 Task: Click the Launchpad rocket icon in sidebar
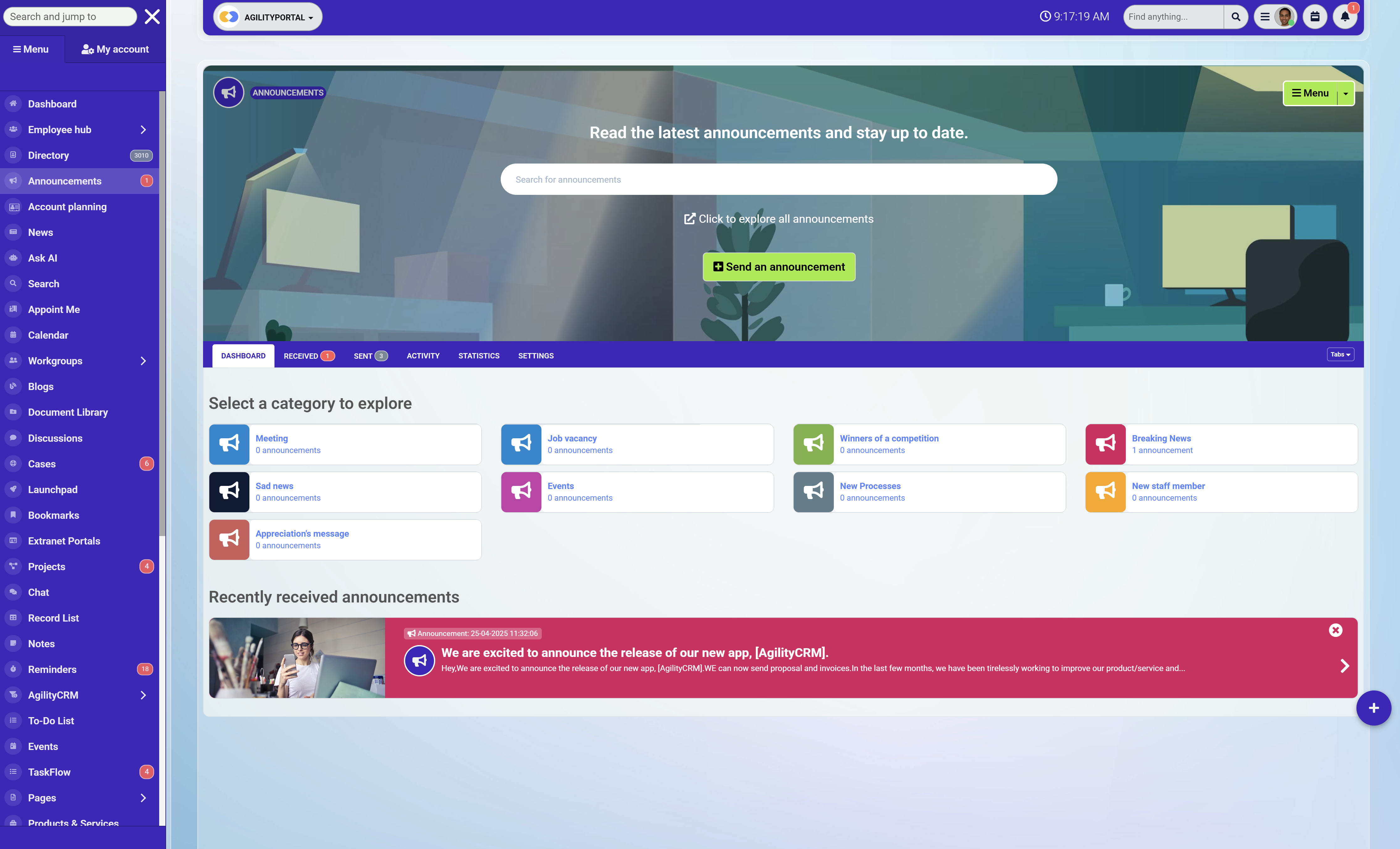13,490
